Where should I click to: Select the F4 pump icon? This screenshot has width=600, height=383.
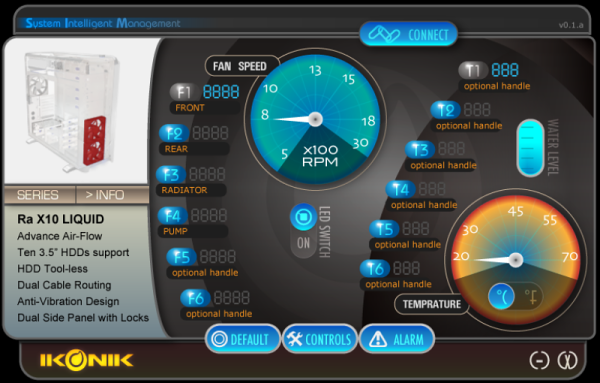tap(173, 216)
